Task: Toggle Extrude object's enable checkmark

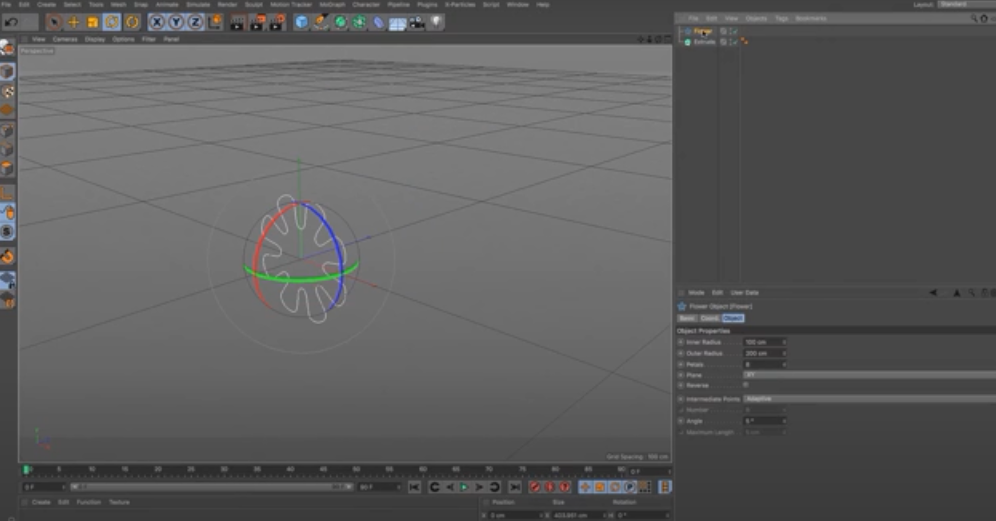Action: 734,42
